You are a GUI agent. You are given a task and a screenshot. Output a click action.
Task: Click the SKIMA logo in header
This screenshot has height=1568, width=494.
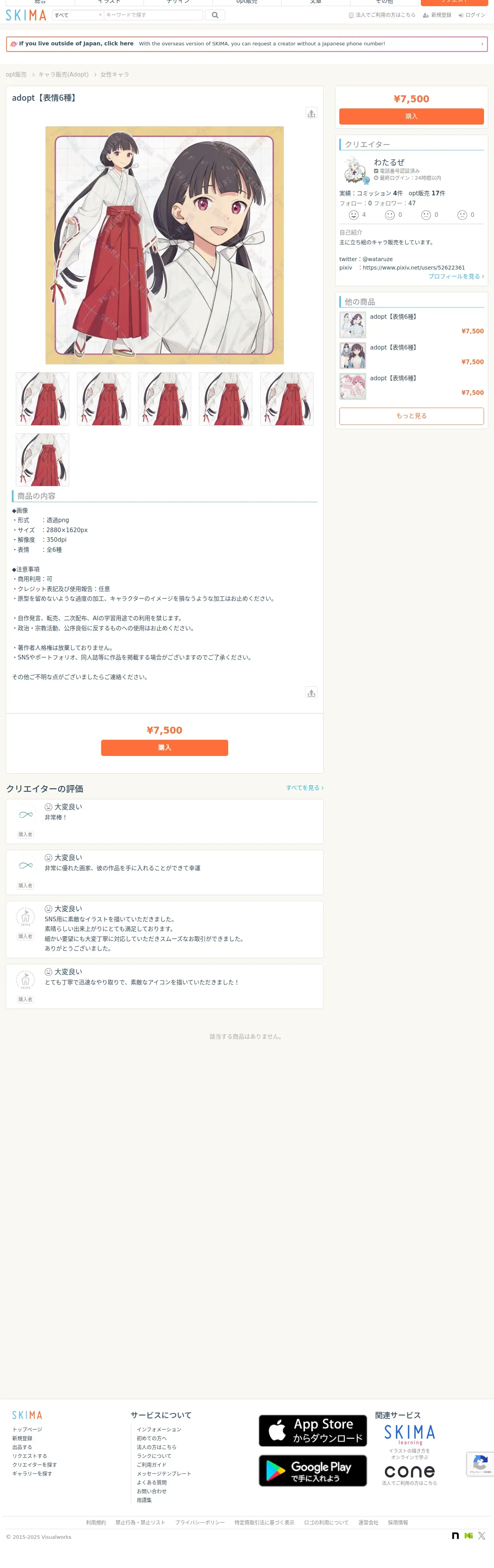pos(26,15)
